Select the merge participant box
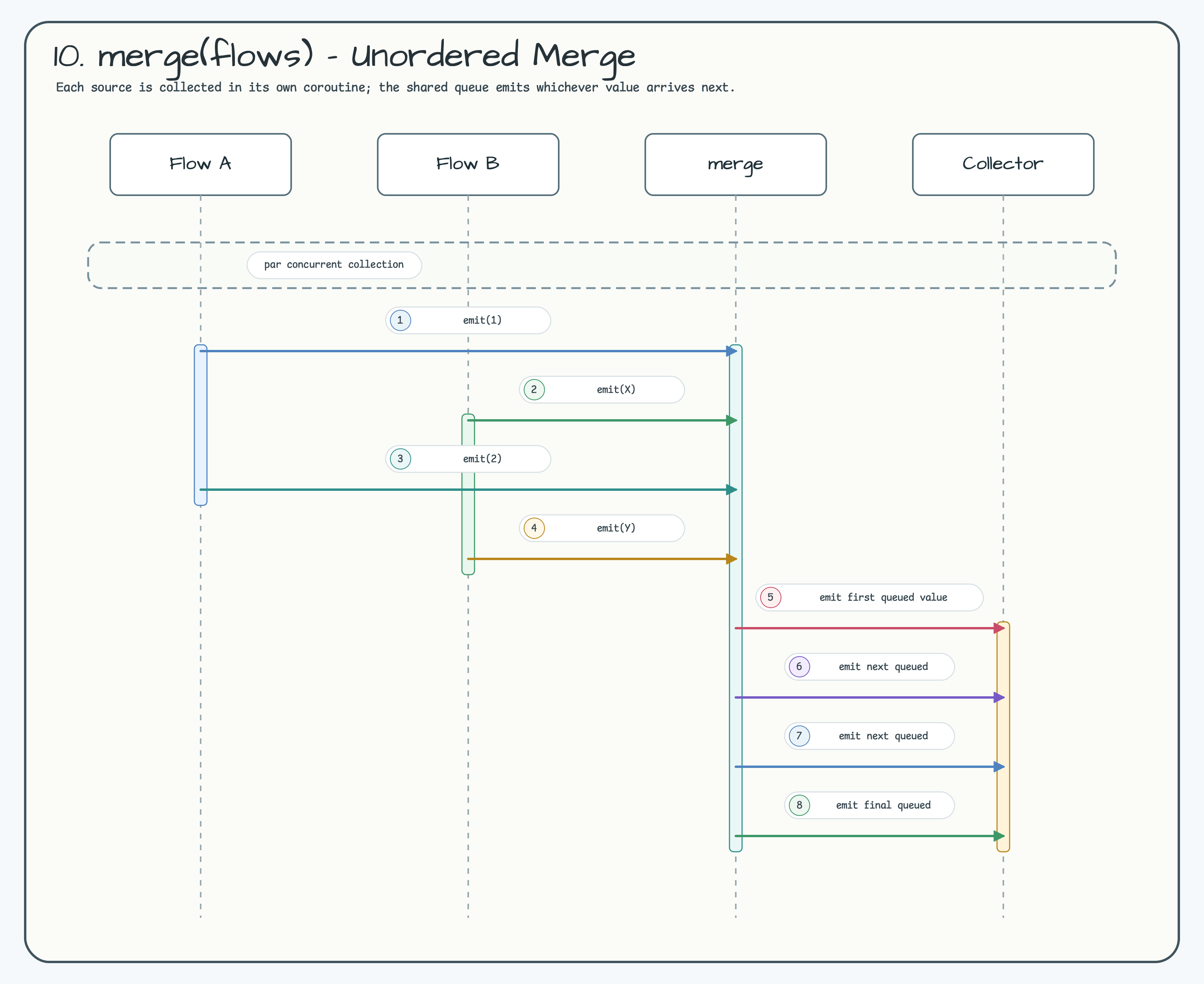1204x984 pixels. pos(735,165)
